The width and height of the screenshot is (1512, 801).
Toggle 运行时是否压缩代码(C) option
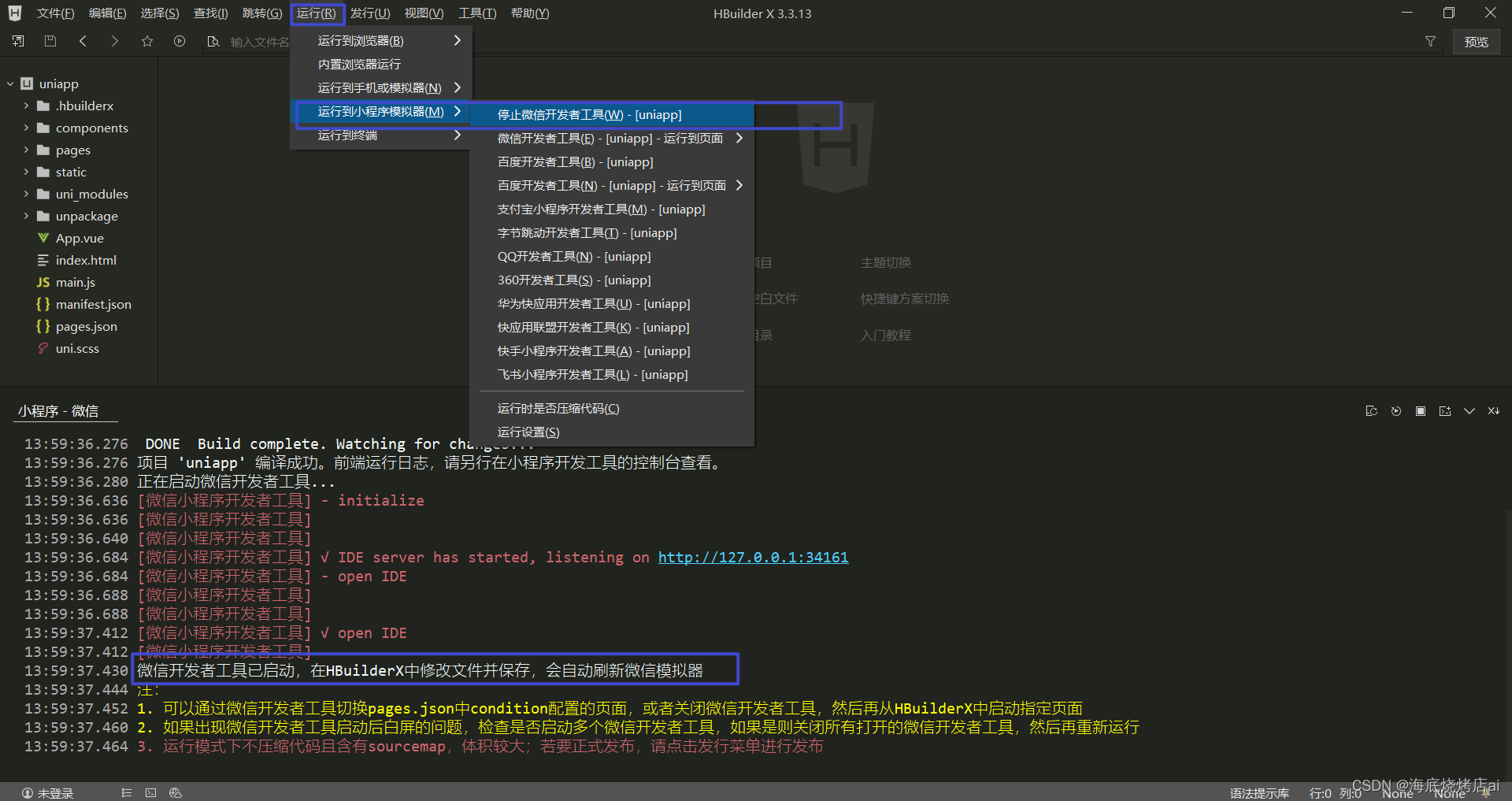[612, 409]
